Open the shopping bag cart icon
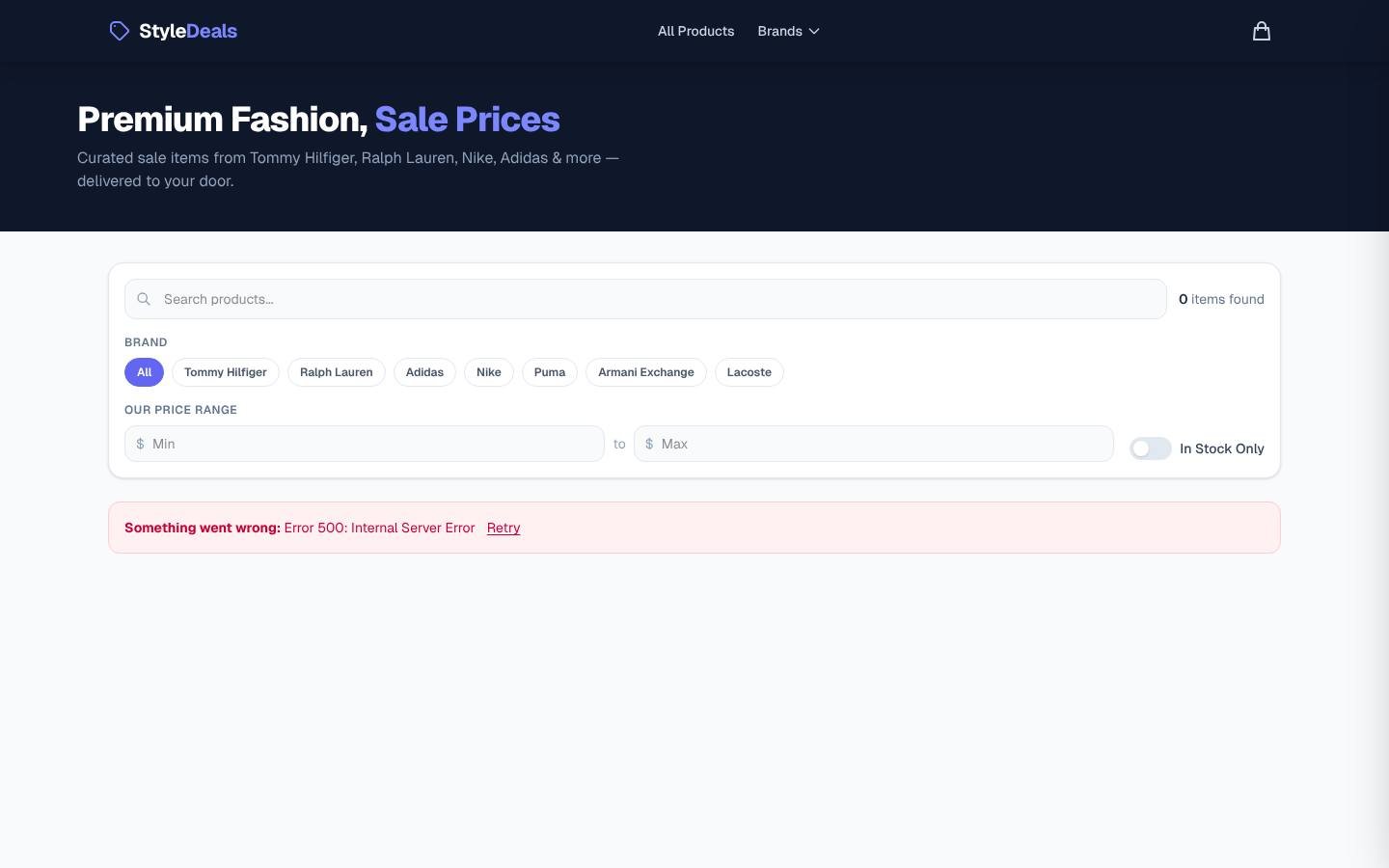 pyautogui.click(x=1261, y=31)
